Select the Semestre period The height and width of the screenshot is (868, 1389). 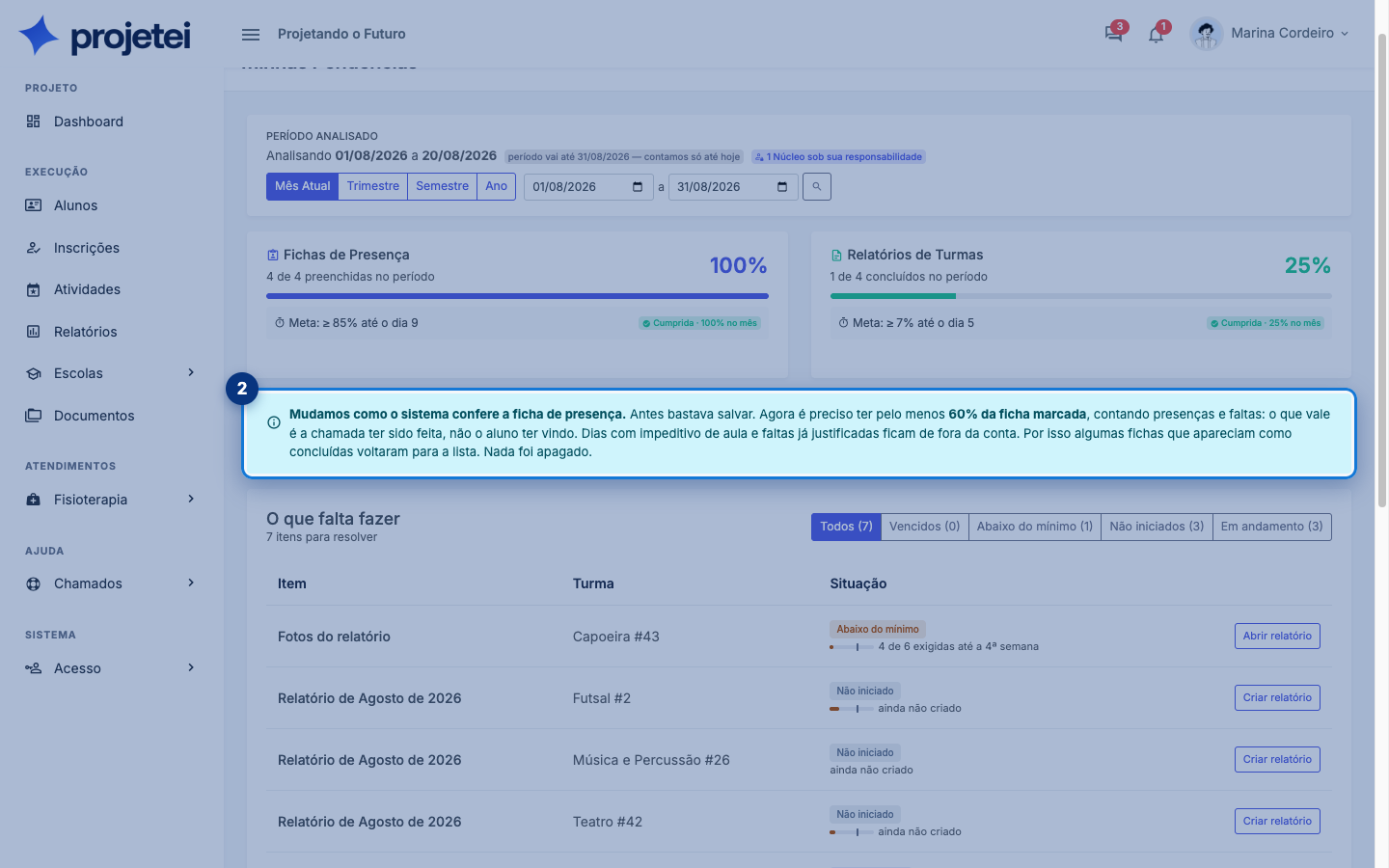tap(443, 186)
